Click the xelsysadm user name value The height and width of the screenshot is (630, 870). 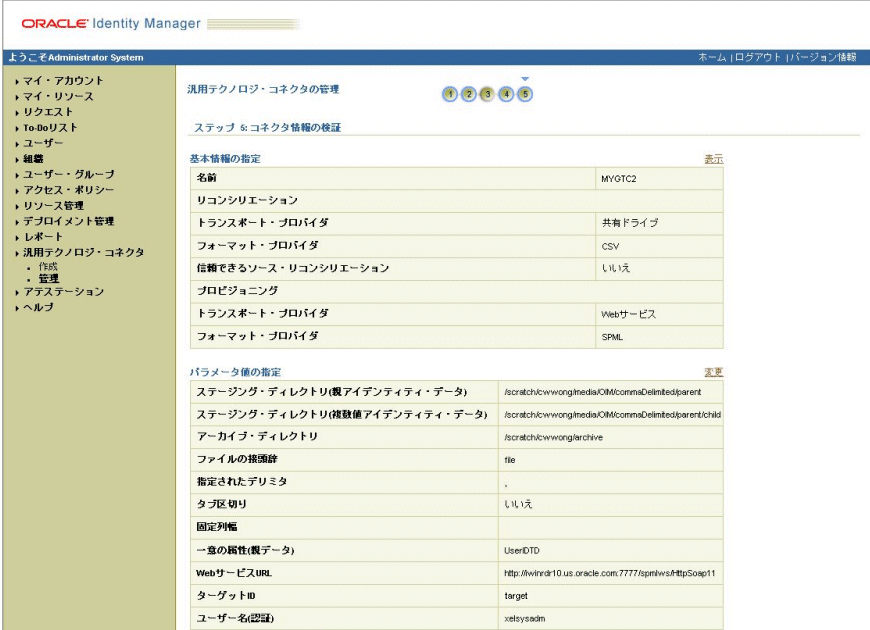[524, 618]
